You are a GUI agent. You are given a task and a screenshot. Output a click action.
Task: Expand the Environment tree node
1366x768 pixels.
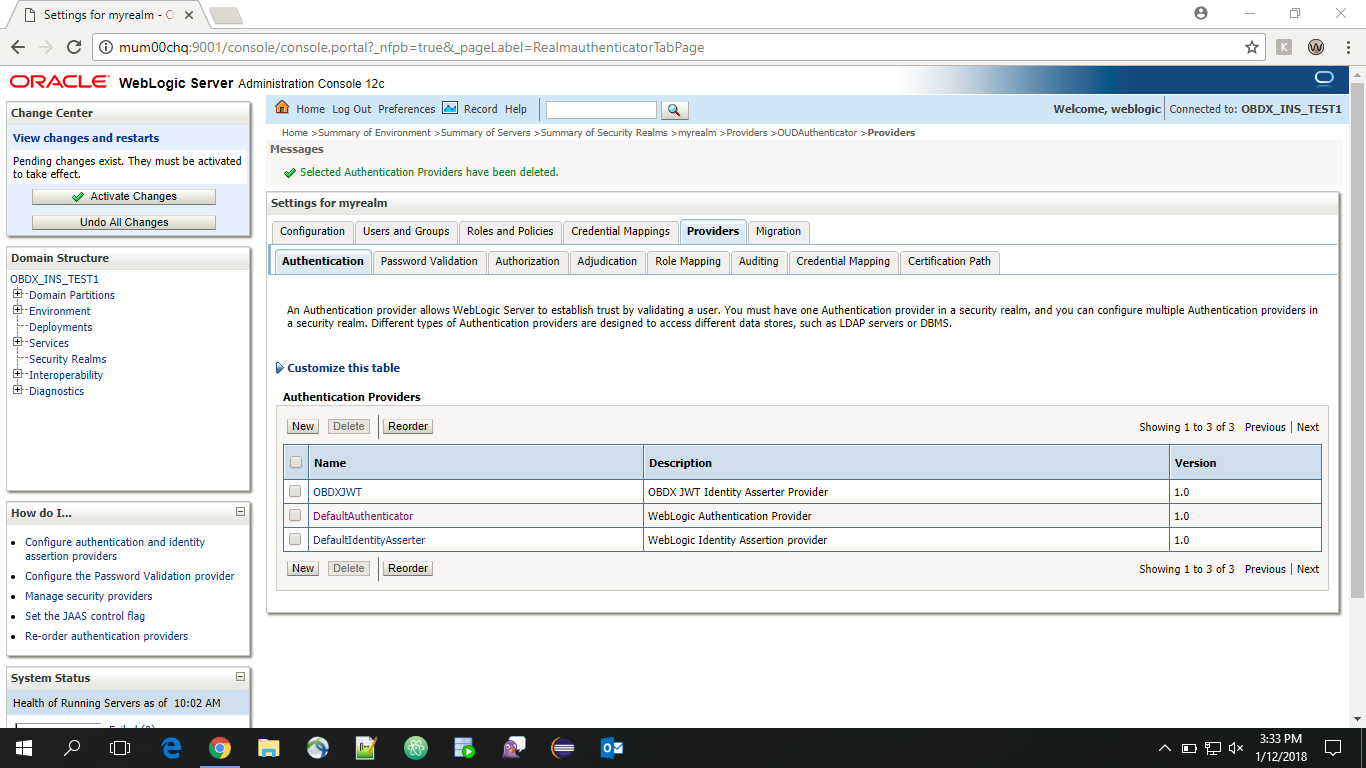click(x=18, y=310)
